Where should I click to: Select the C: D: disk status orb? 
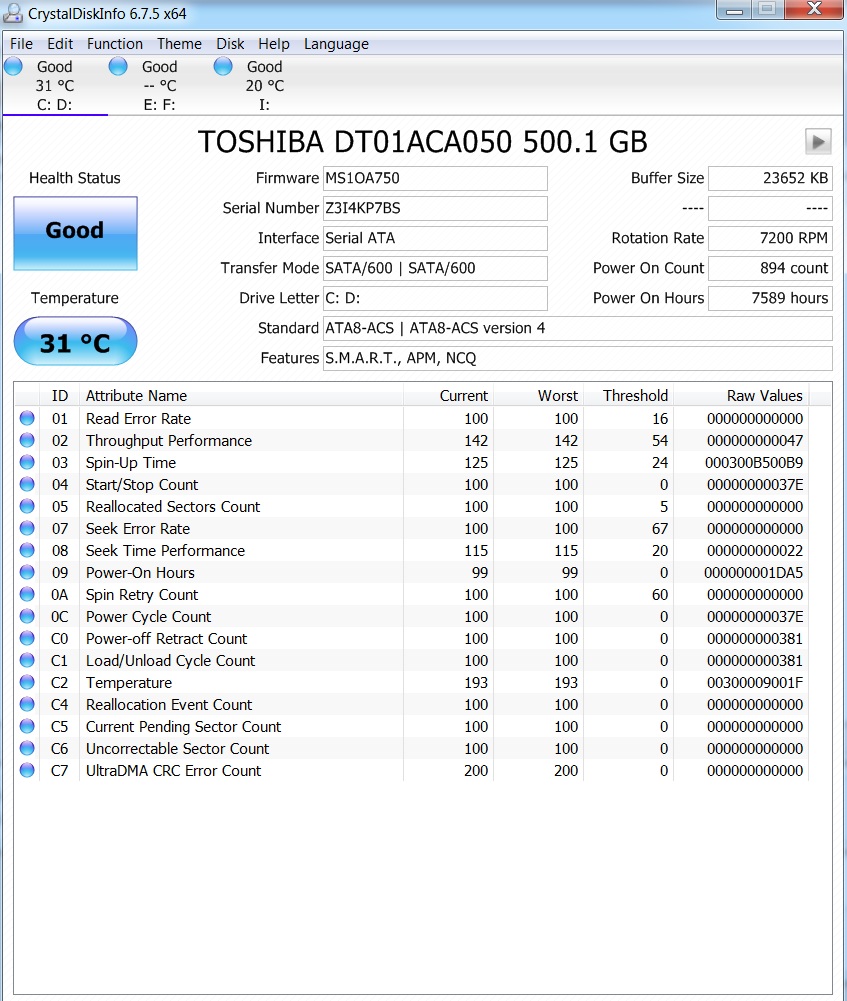(13, 67)
